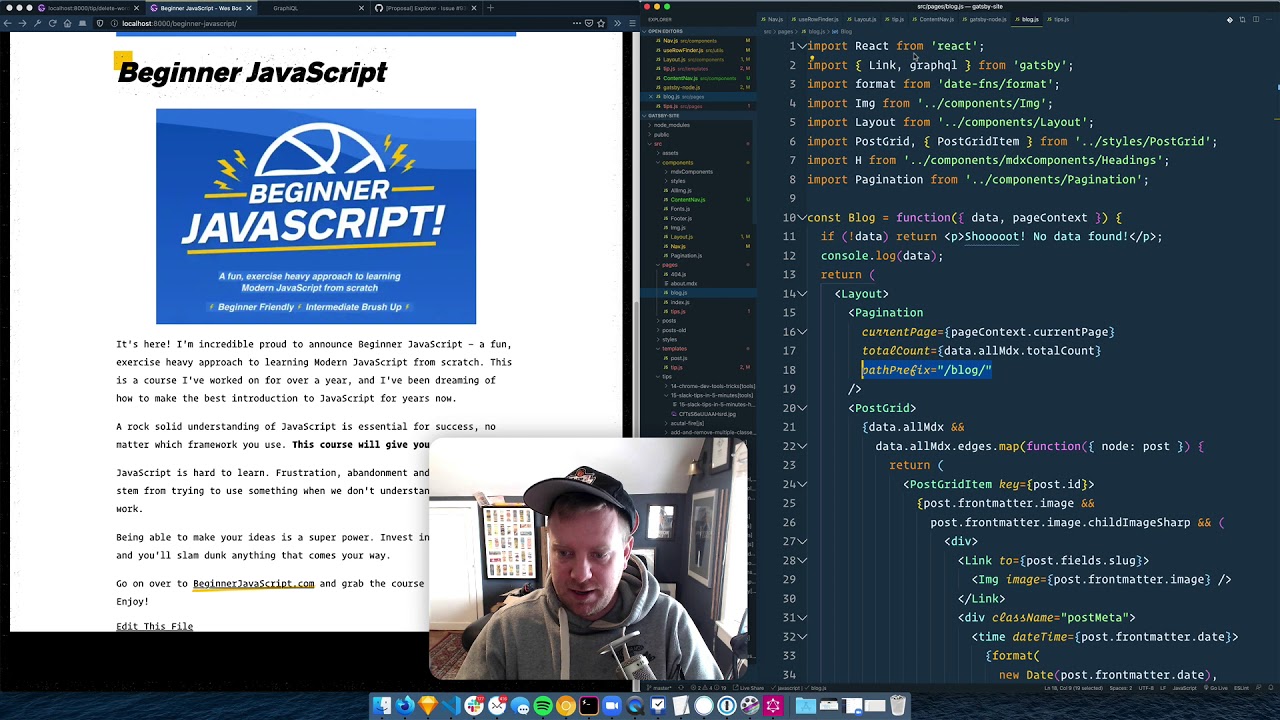Click the javascript language status item
The height and width of the screenshot is (720, 1280).
(x=1184, y=688)
